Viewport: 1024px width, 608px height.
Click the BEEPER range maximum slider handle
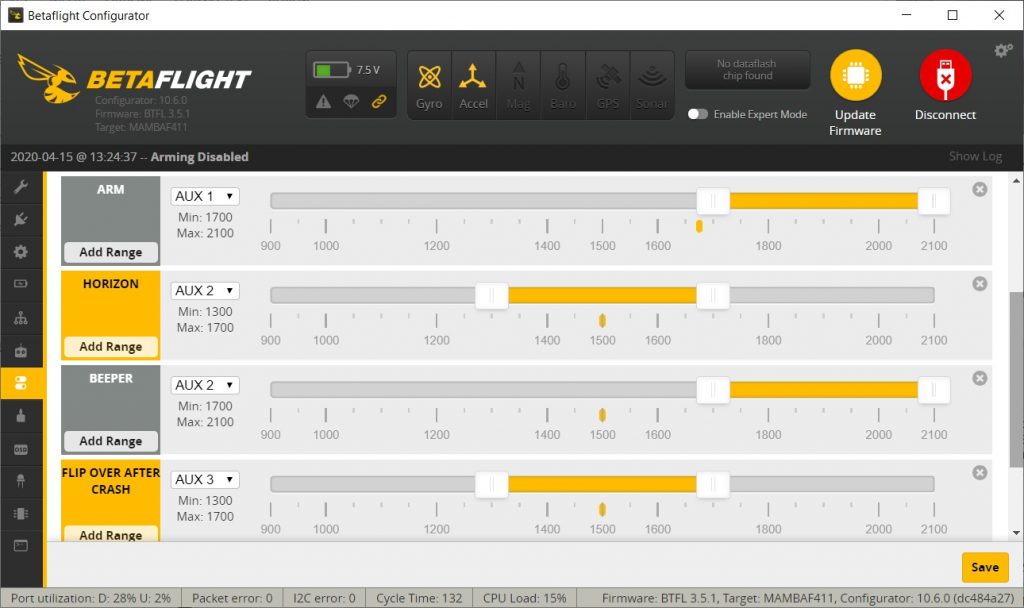coord(934,391)
